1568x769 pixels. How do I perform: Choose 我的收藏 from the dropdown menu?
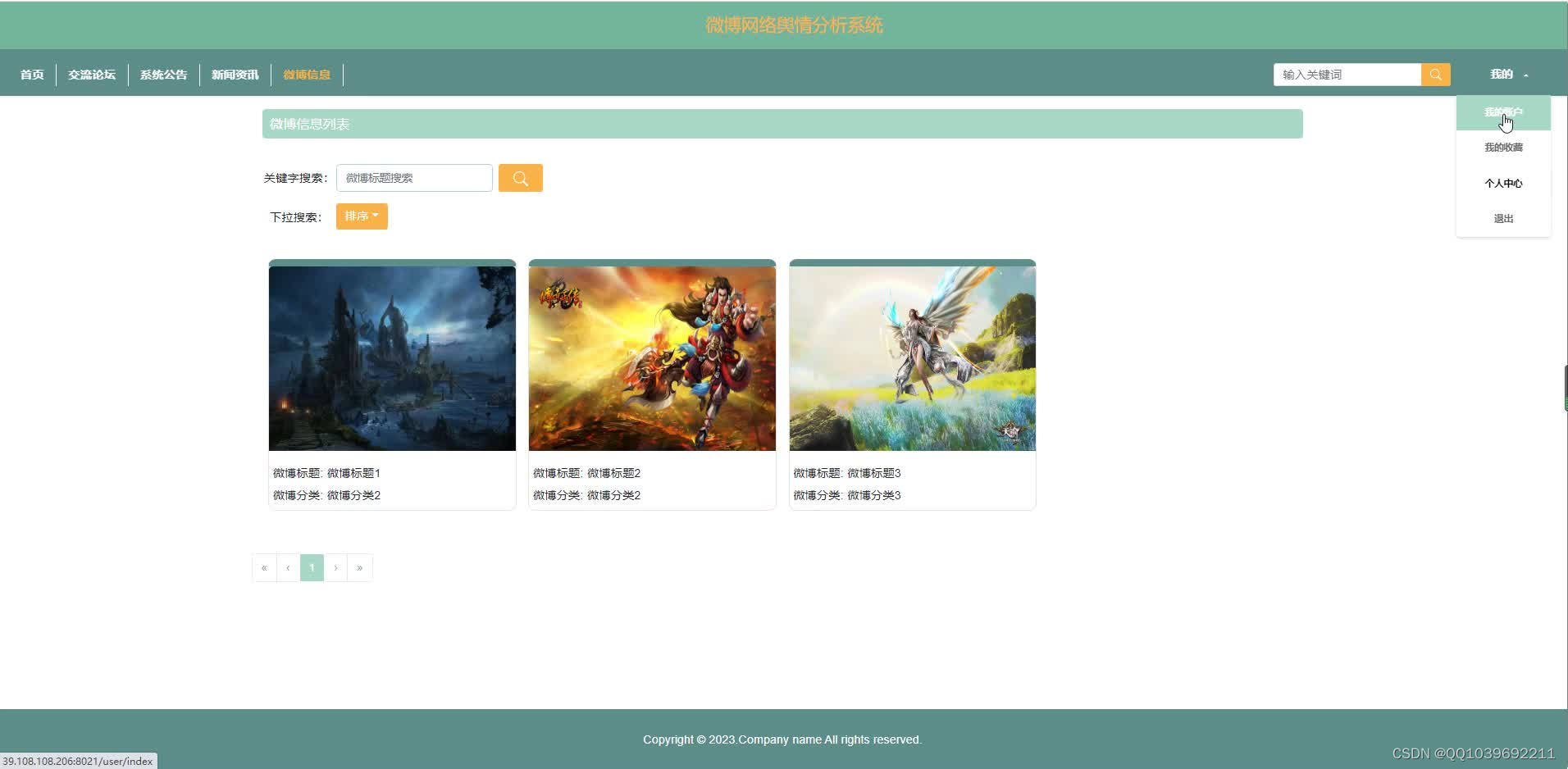1503,148
